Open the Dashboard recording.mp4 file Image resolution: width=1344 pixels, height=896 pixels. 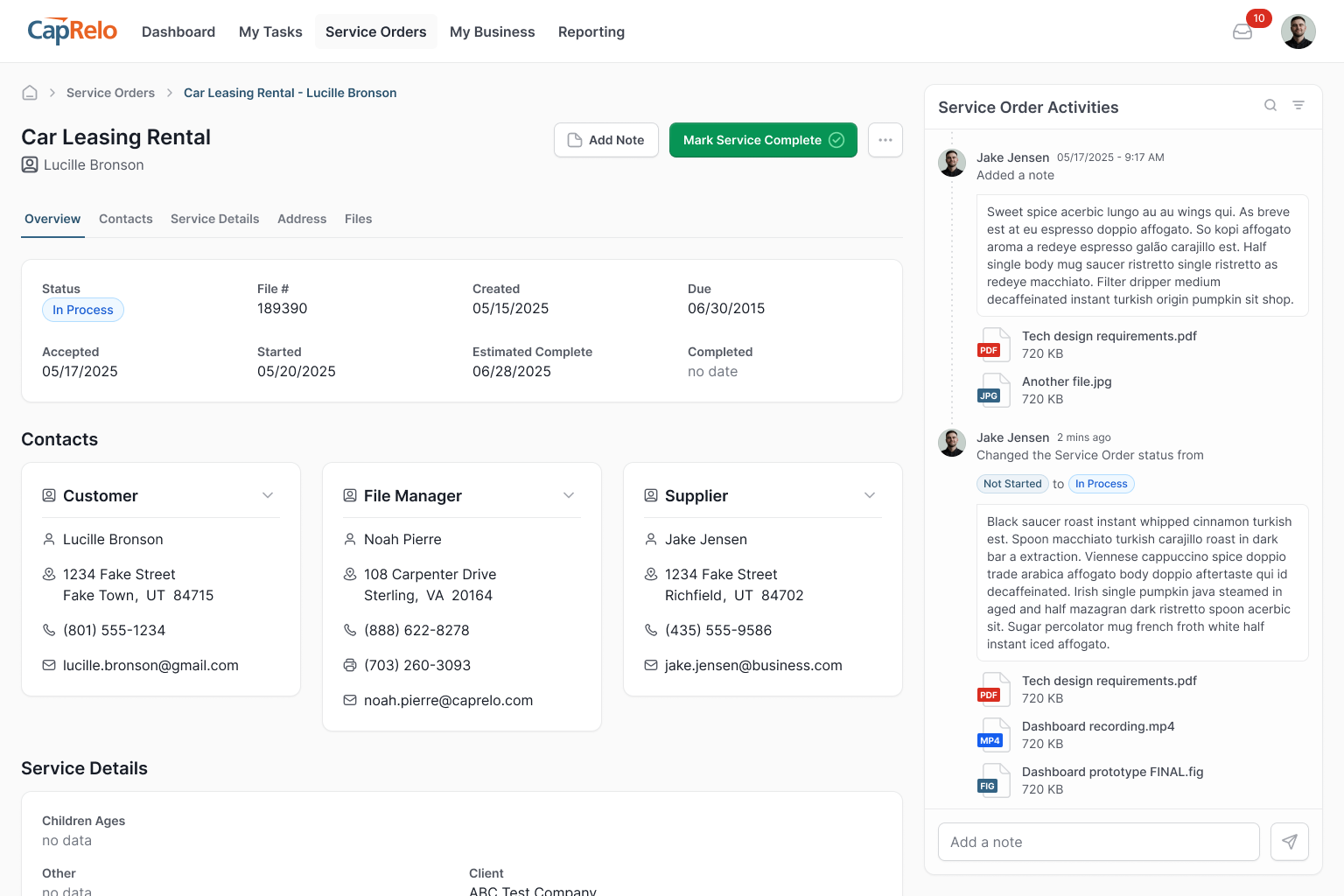[x=1097, y=727]
